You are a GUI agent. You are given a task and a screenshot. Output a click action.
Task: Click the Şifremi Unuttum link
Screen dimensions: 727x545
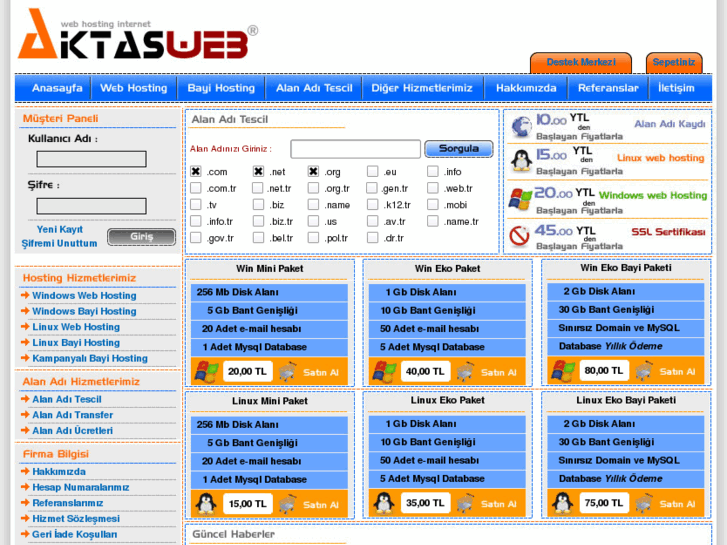(x=59, y=244)
